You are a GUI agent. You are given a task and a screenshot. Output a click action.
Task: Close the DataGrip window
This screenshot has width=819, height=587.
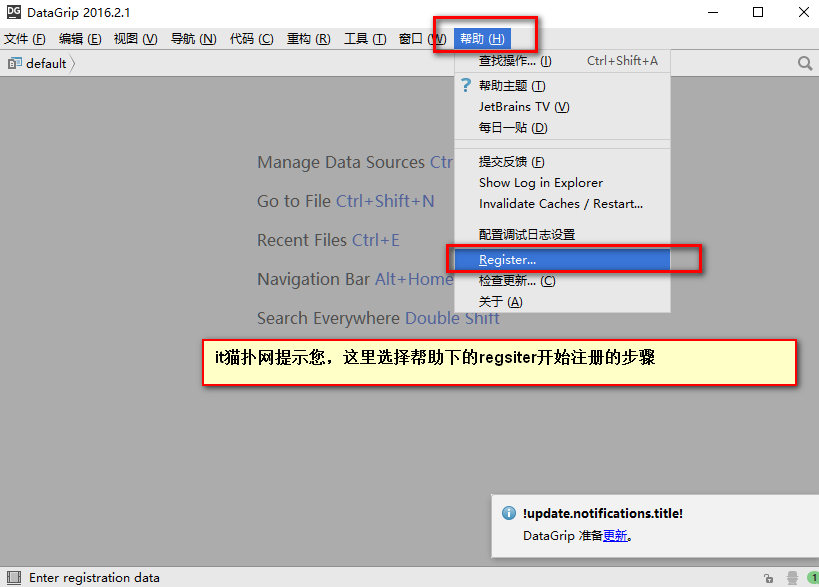(x=804, y=12)
